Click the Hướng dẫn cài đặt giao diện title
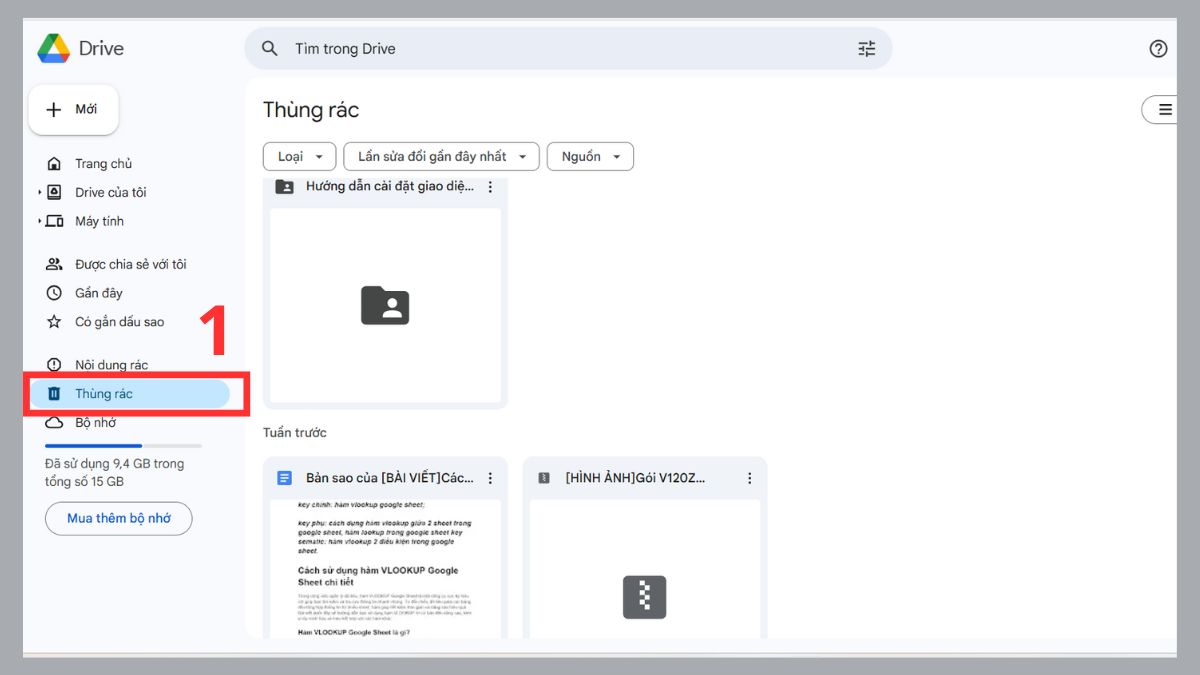Screen dimensions: 1200x675 click(x=390, y=187)
